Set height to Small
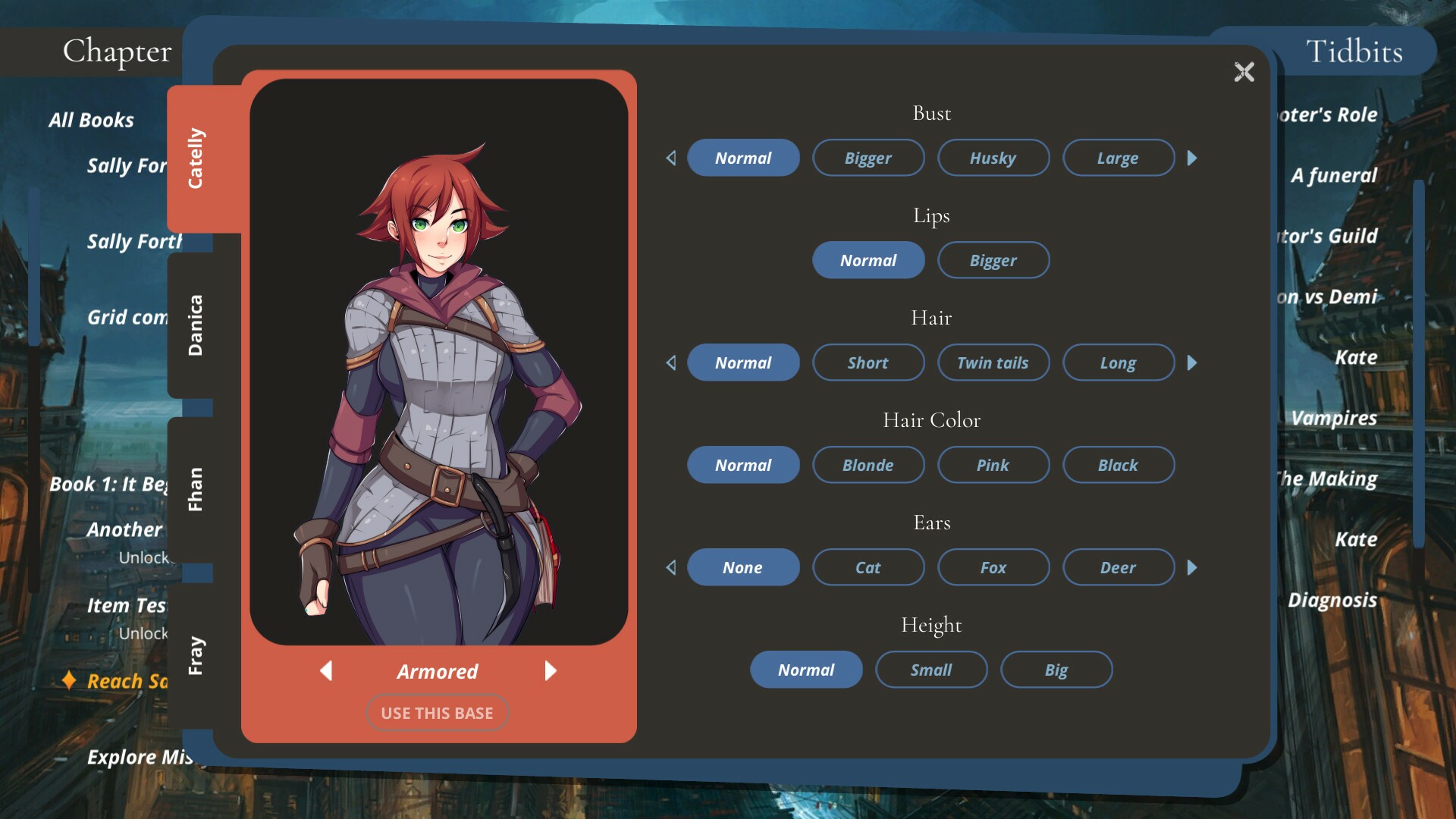The height and width of the screenshot is (819, 1456). pyautogui.click(x=930, y=670)
